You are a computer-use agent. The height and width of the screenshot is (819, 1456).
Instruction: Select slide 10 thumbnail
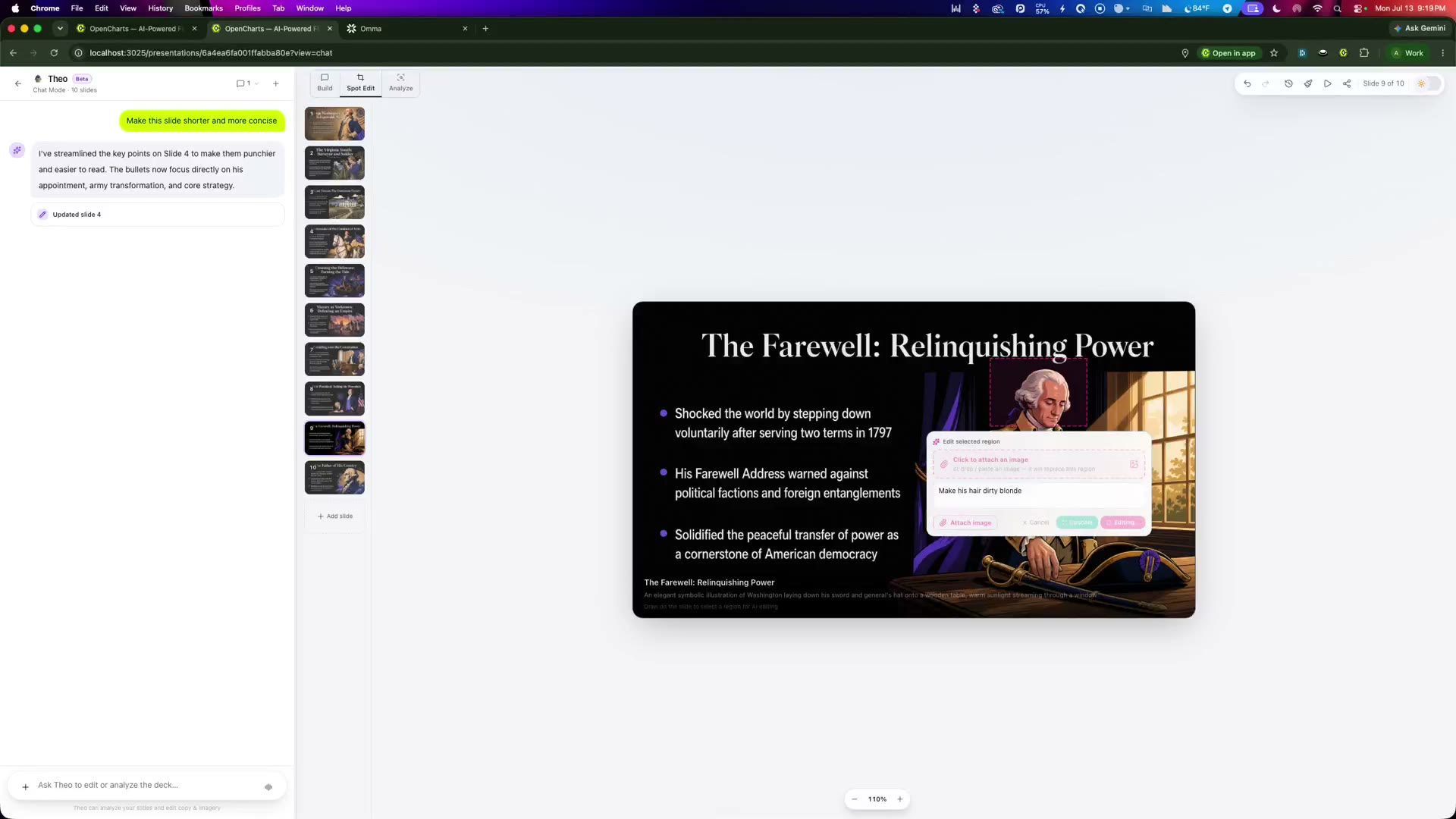pos(334,478)
